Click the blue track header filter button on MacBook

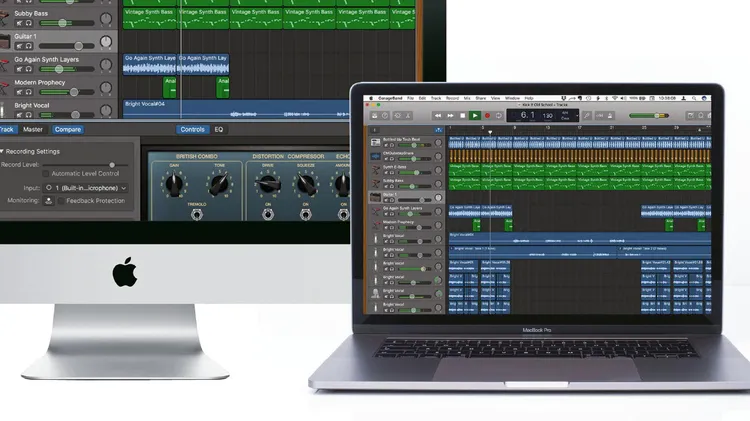[439, 130]
